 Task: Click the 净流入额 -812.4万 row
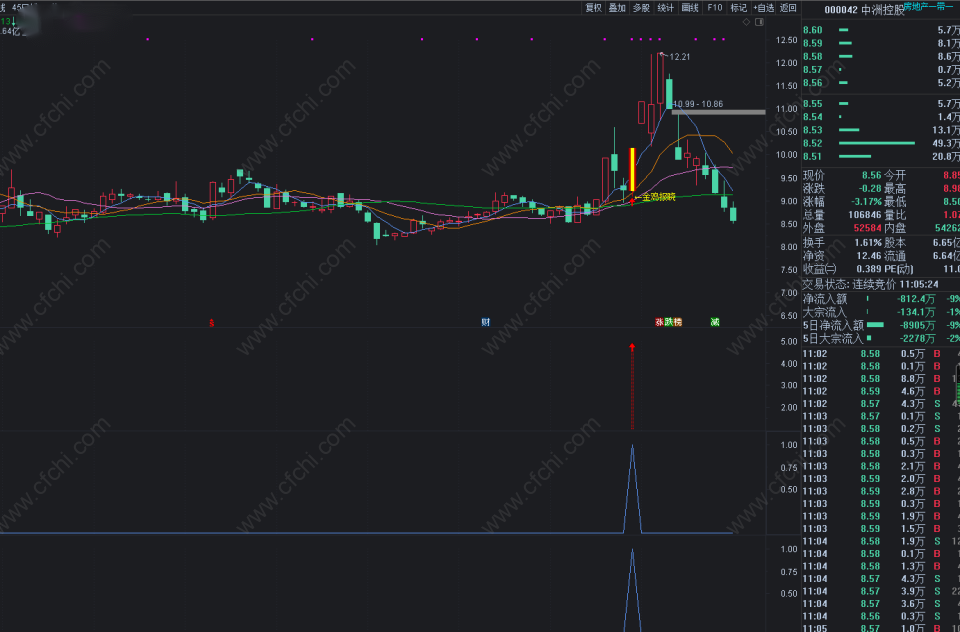[881, 299]
